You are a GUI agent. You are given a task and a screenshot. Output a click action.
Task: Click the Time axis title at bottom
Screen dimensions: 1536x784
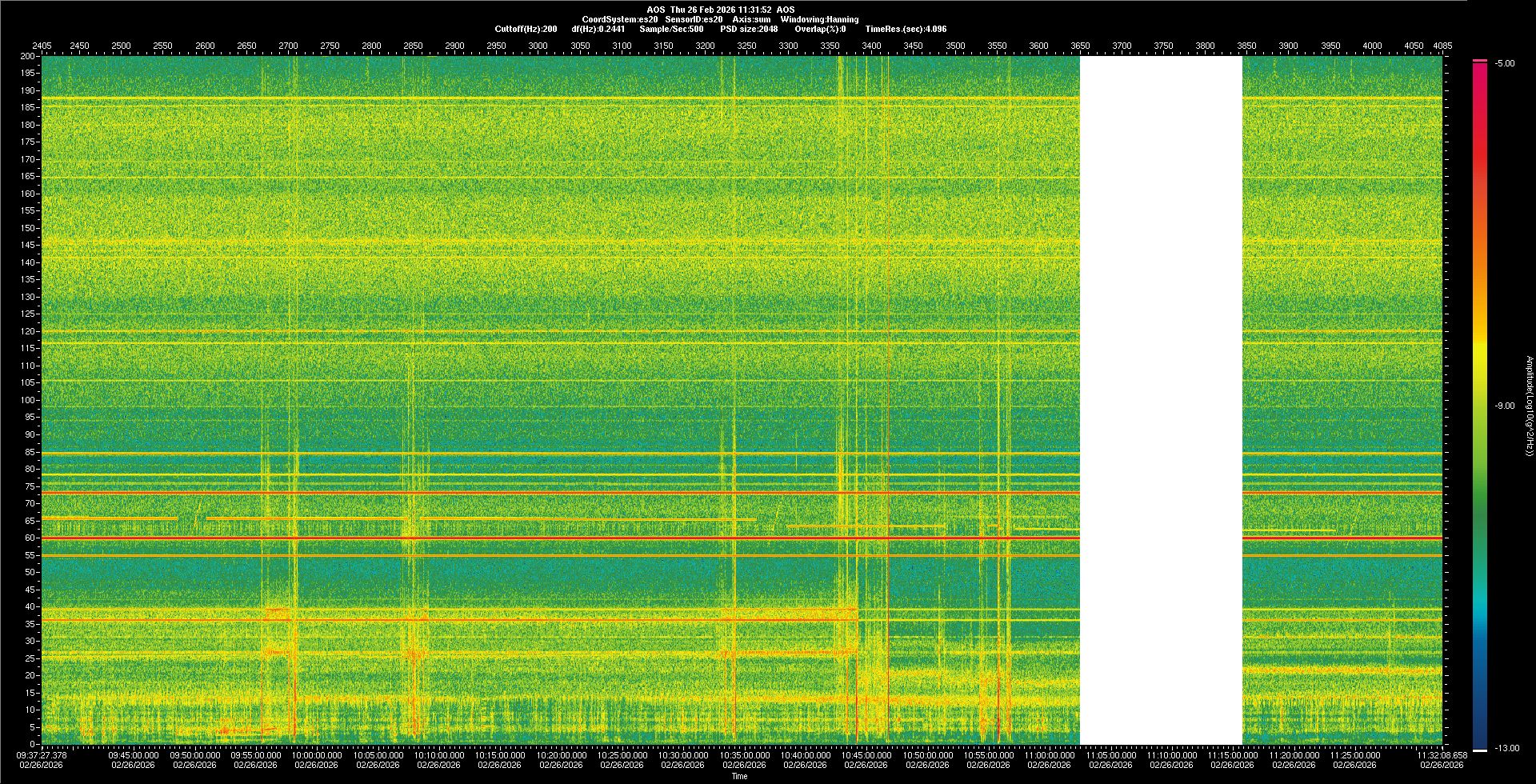pyautogui.click(x=739, y=776)
